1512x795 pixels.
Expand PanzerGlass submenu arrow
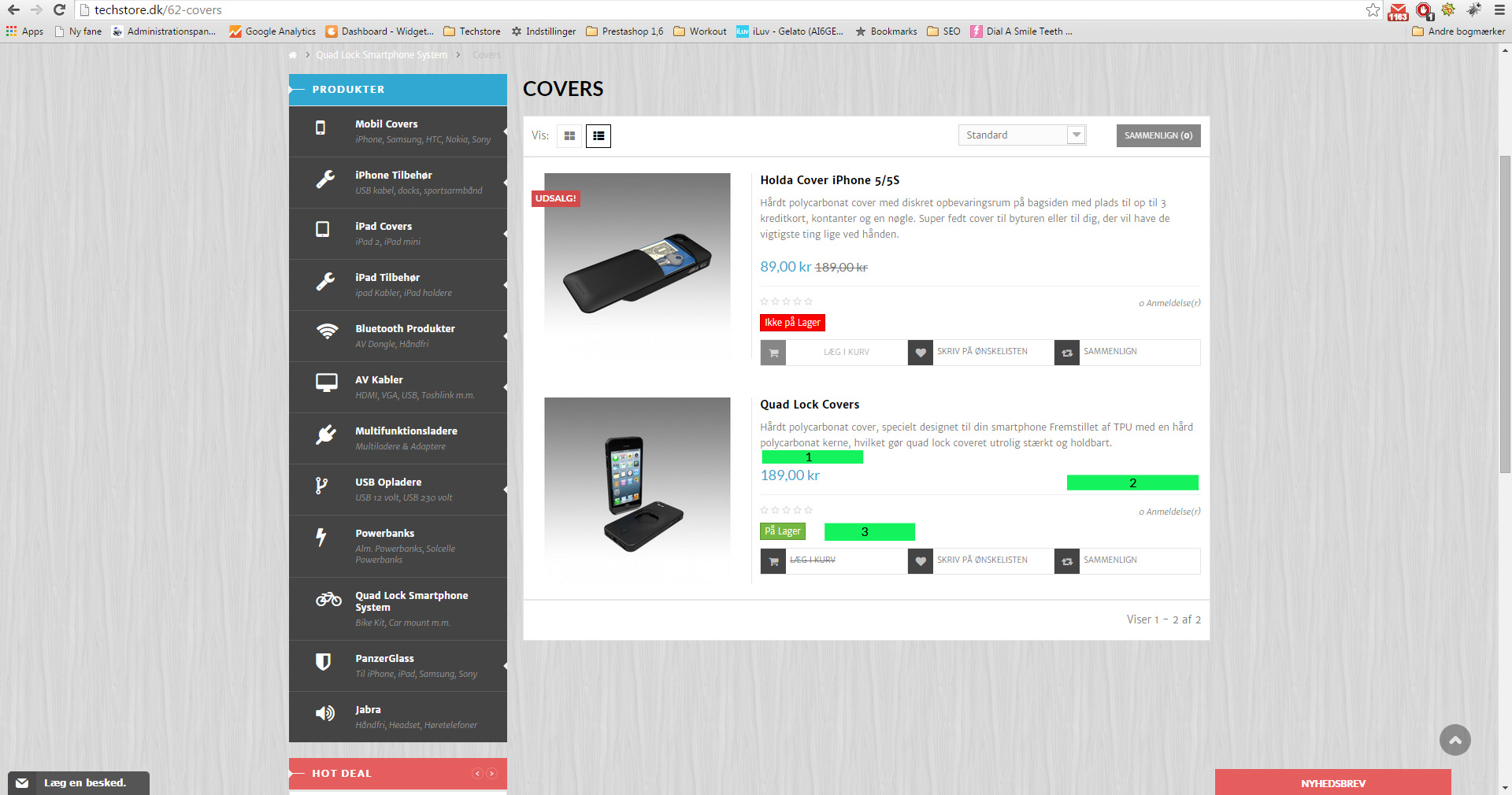505,666
